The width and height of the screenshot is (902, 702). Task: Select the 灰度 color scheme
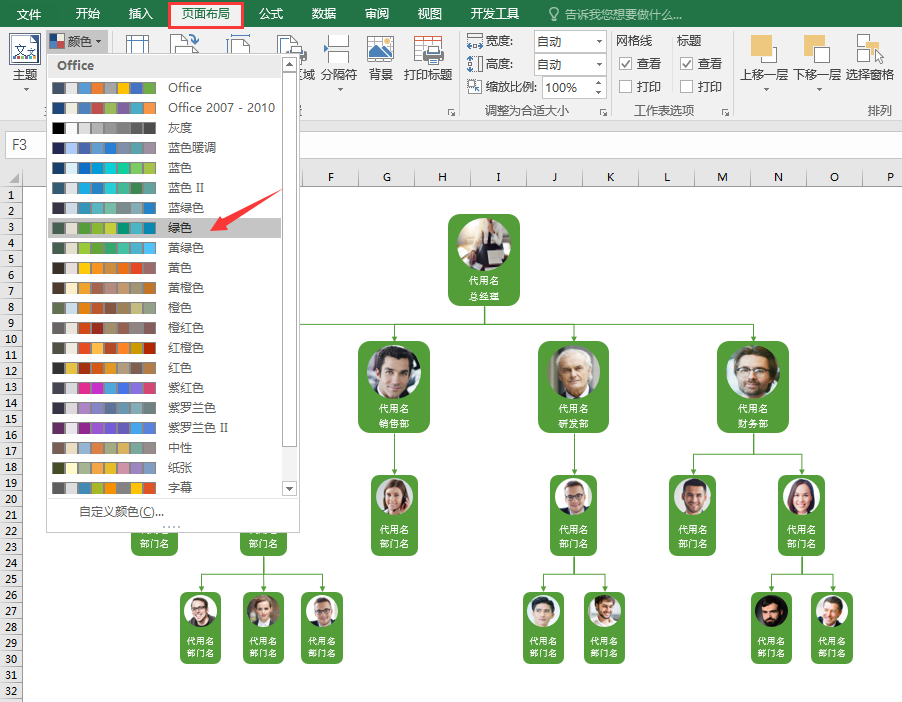pos(165,128)
